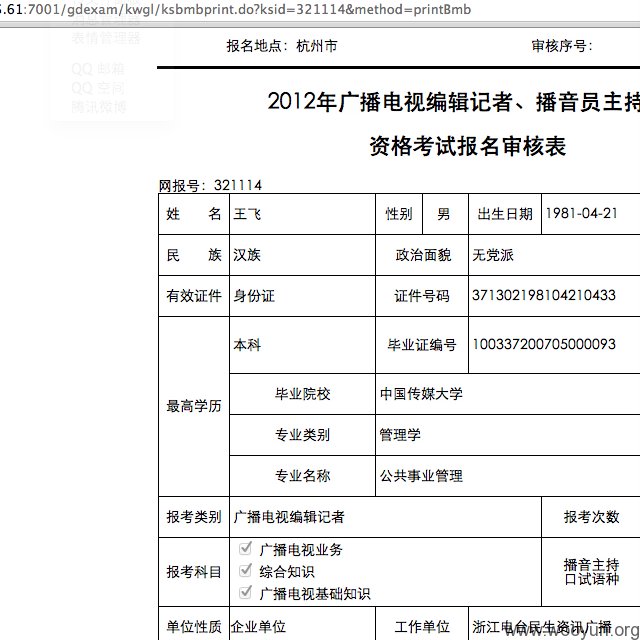Viewport: 640px width, 640px height.
Task: Toggle the 广播电视业务 checkbox
Action: [x=245, y=548]
